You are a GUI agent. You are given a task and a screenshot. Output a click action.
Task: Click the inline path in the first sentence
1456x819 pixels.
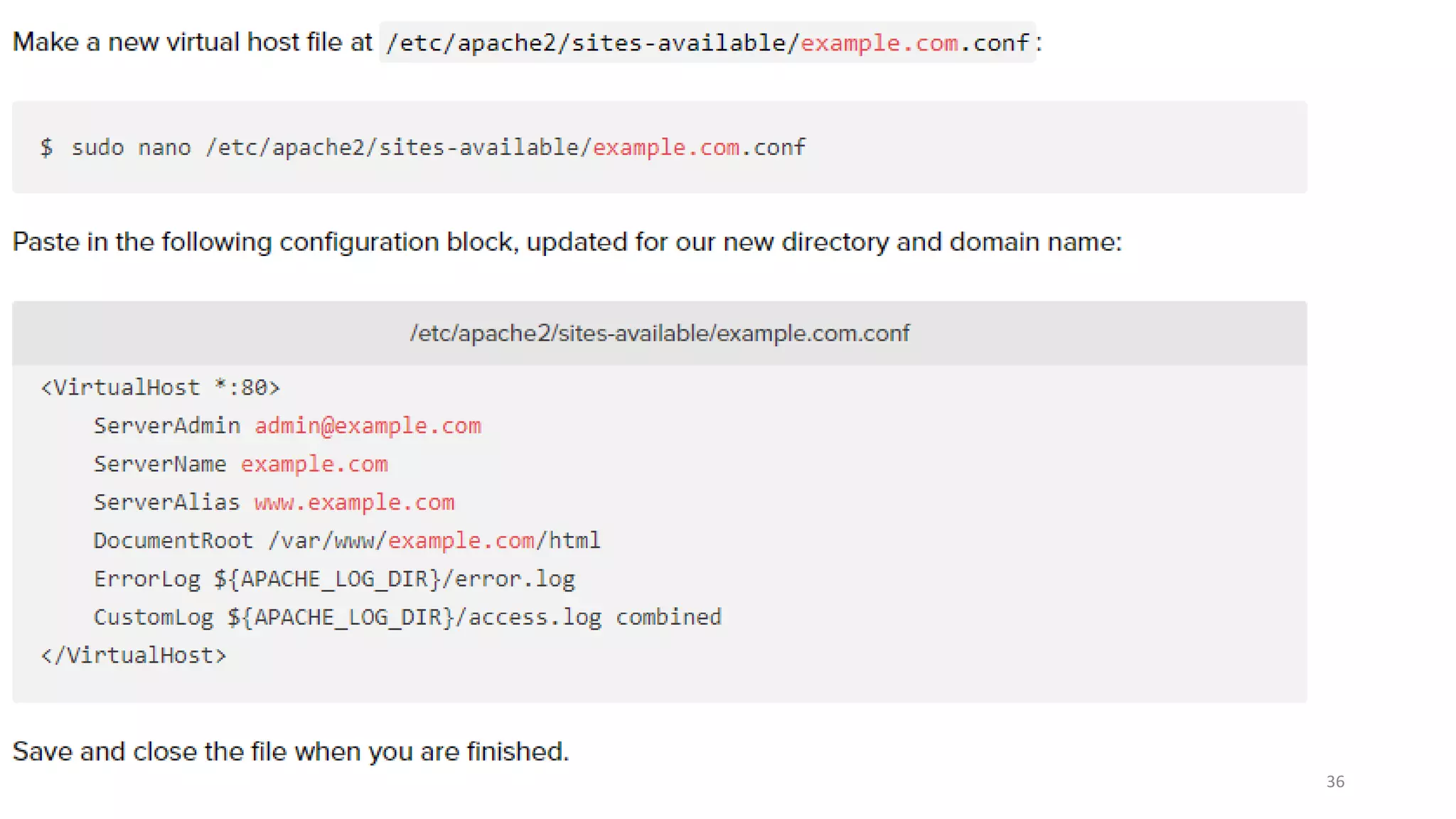(707, 43)
